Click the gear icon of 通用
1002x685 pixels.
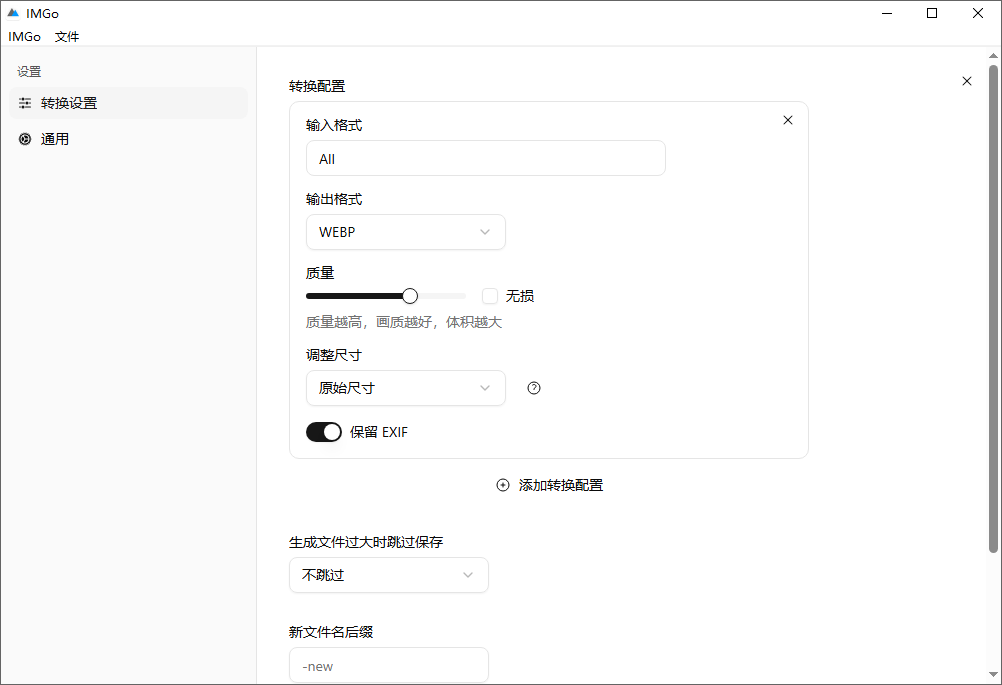[25, 139]
